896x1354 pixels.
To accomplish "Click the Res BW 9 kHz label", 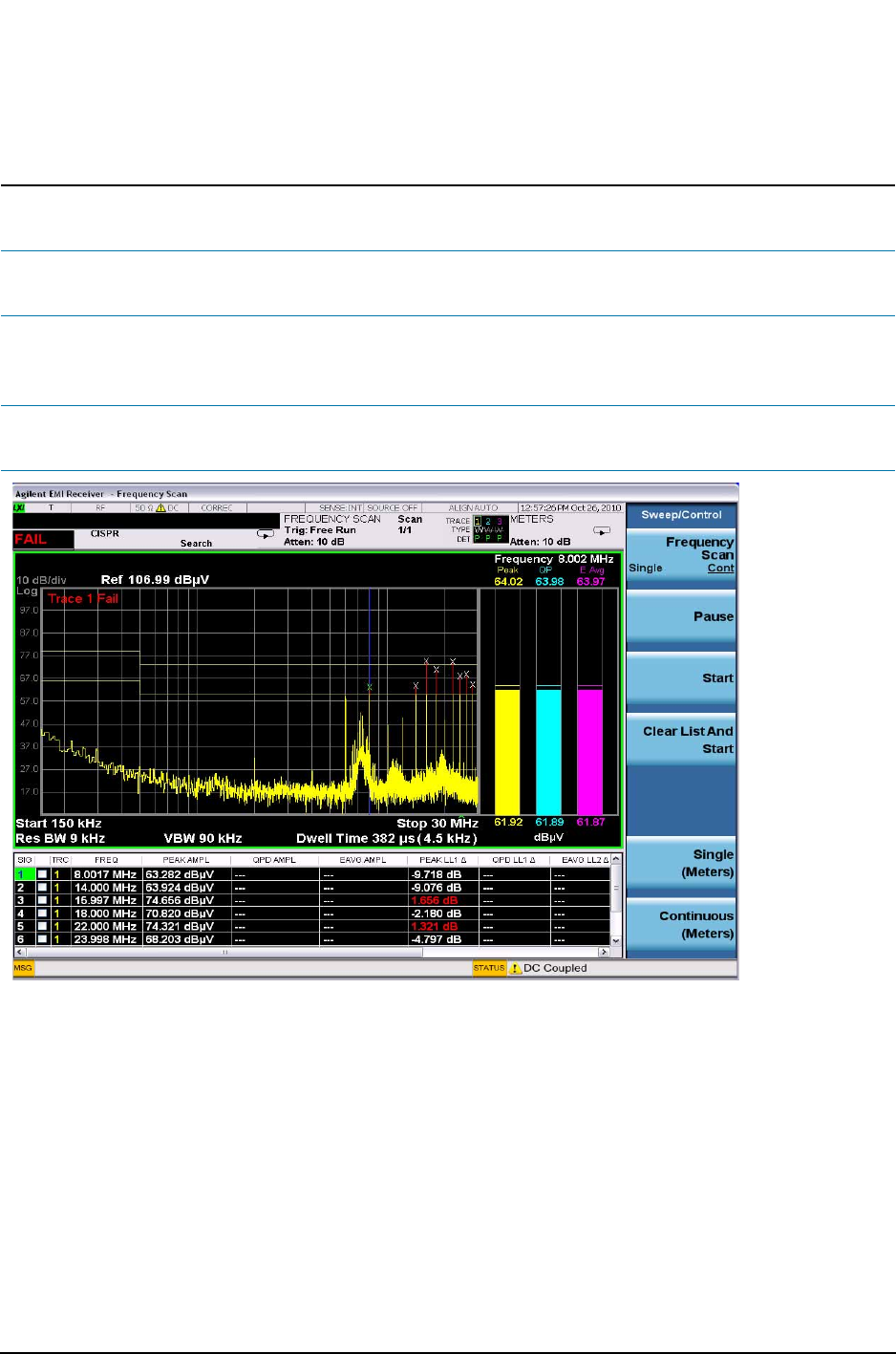I will tap(60, 839).
